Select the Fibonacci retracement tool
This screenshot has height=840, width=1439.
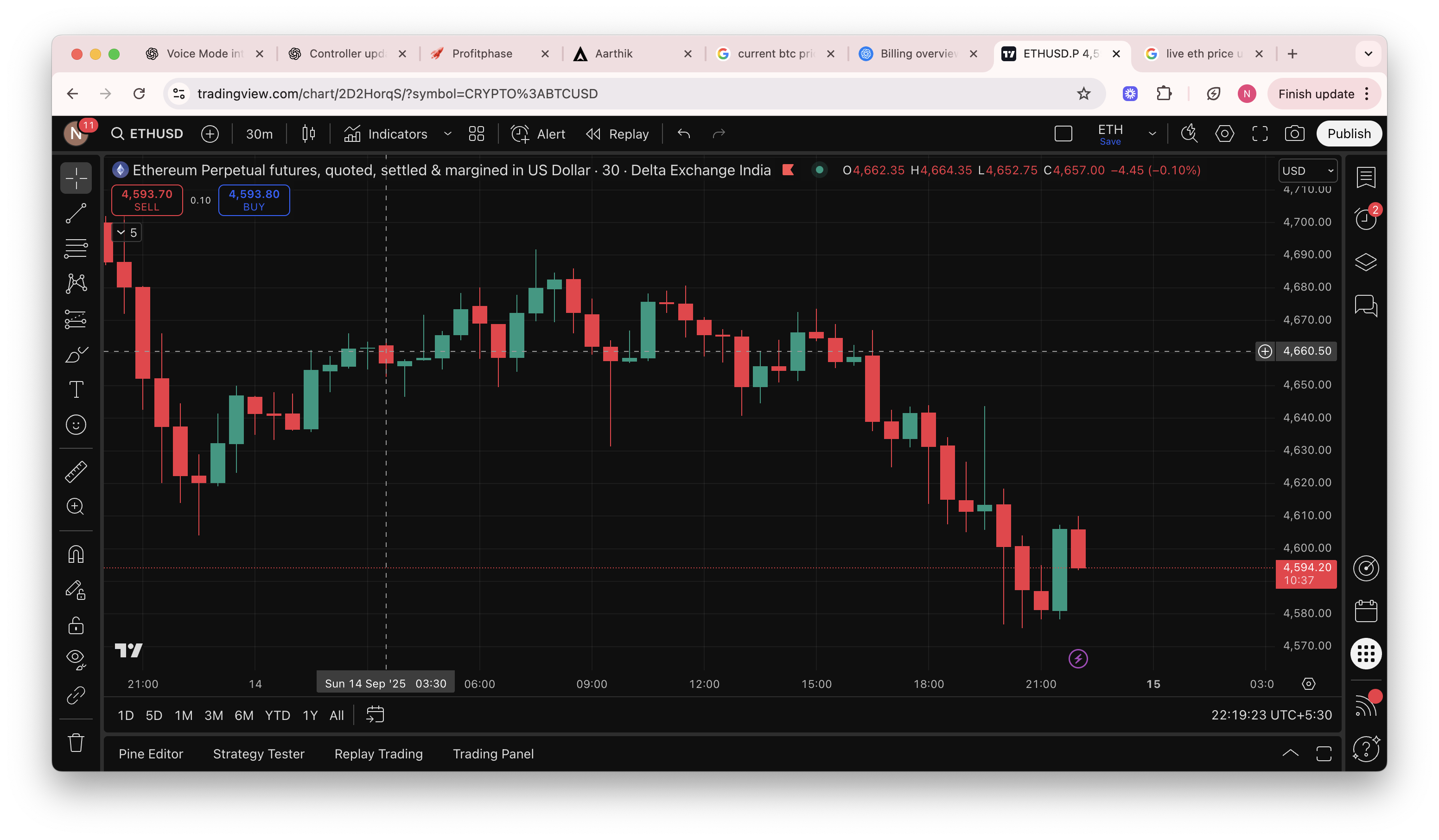click(76, 248)
